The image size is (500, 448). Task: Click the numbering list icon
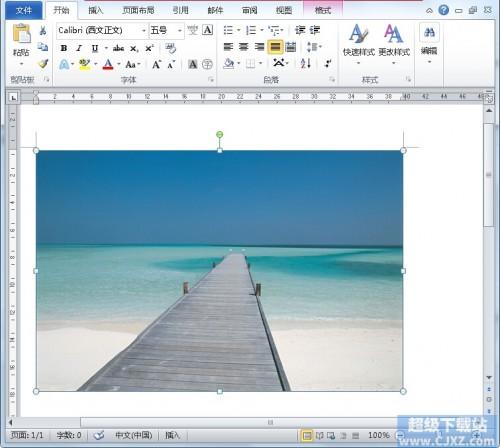pyautogui.click(x=251, y=30)
